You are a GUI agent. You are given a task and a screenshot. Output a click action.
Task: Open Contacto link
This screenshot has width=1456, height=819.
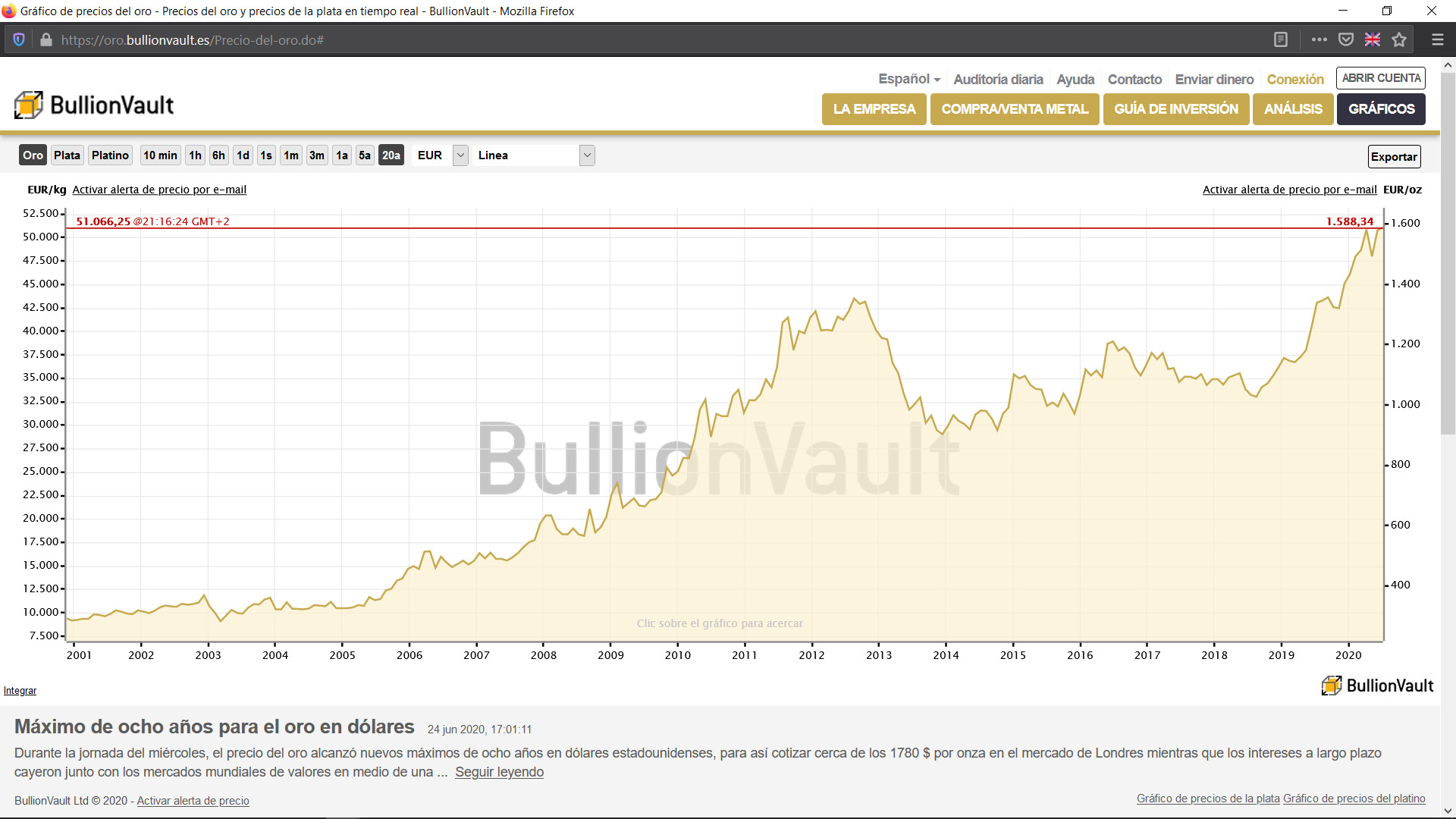[x=1134, y=80]
